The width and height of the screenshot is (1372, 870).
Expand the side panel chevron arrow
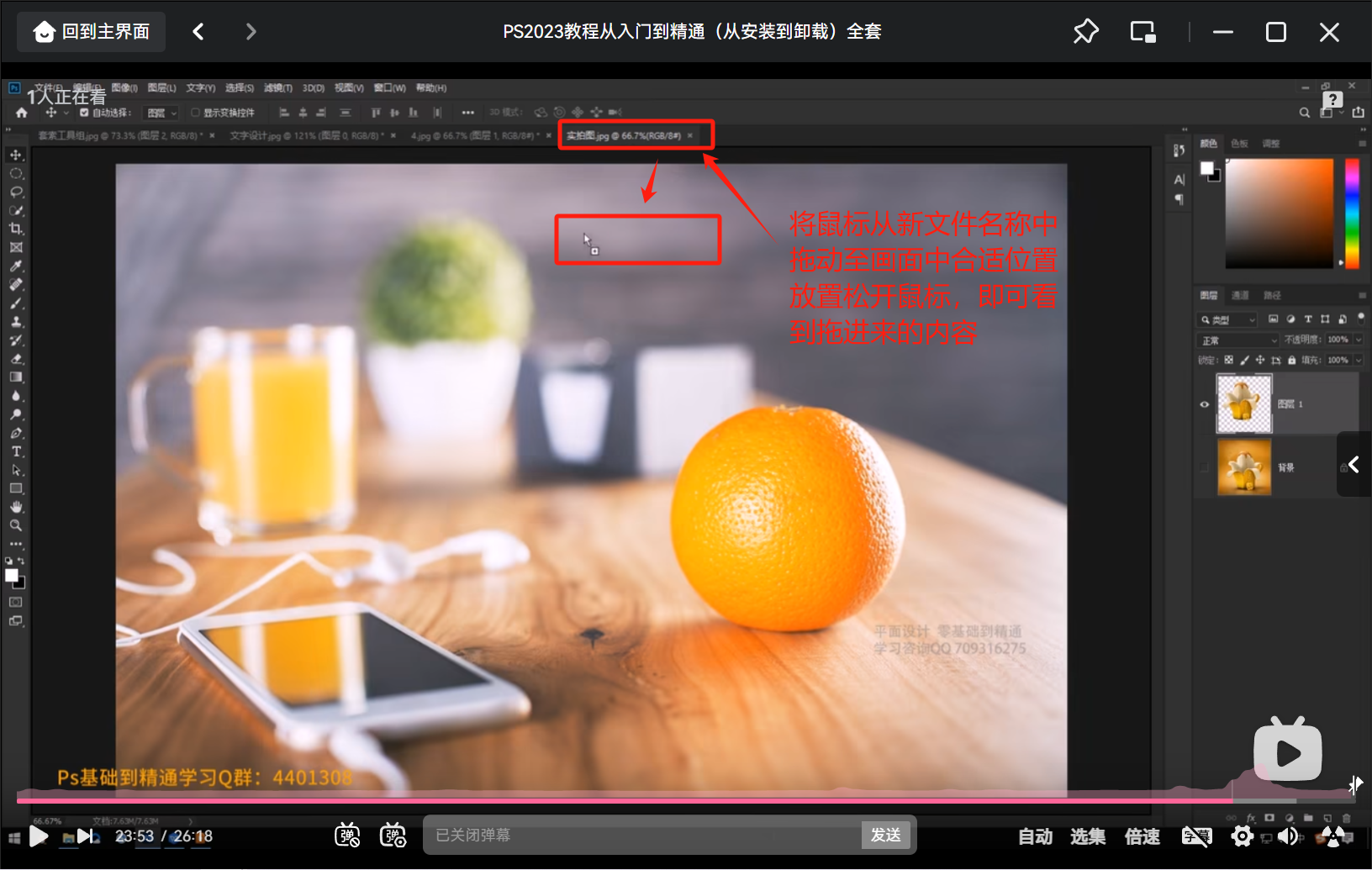tap(1354, 464)
